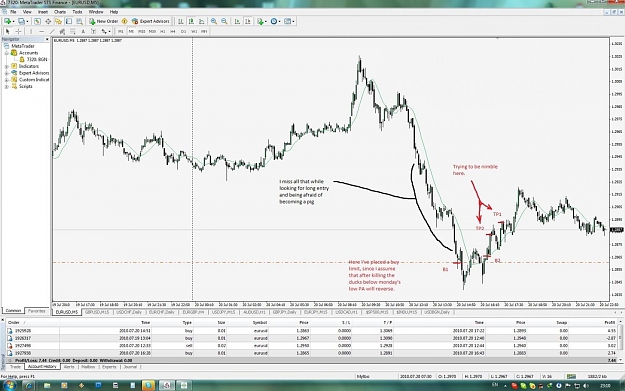
Task: Switch to the M1 timeframe
Action: click(121, 31)
